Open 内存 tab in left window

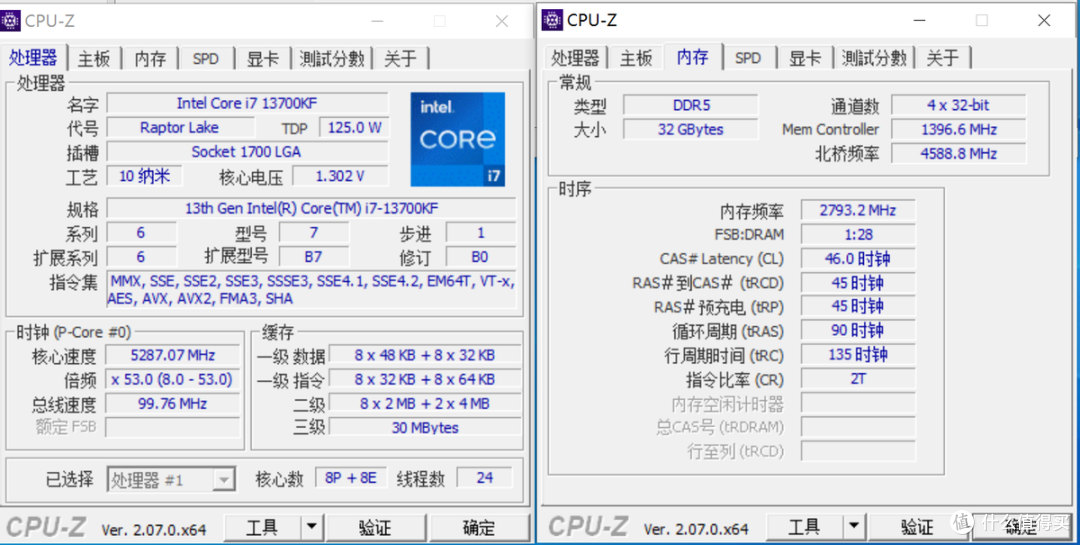pyautogui.click(x=150, y=59)
